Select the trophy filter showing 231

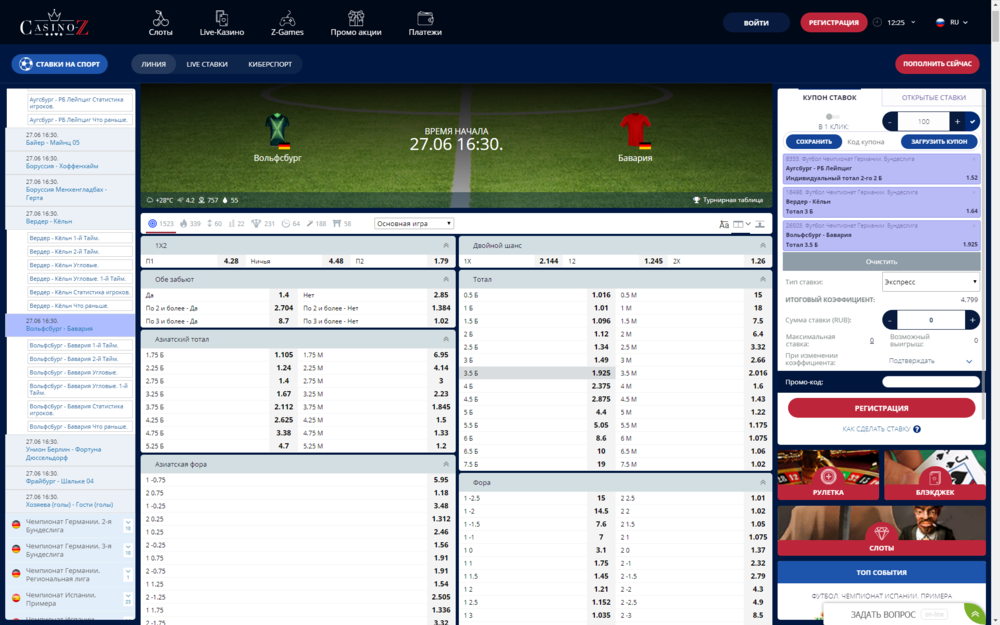click(263, 224)
